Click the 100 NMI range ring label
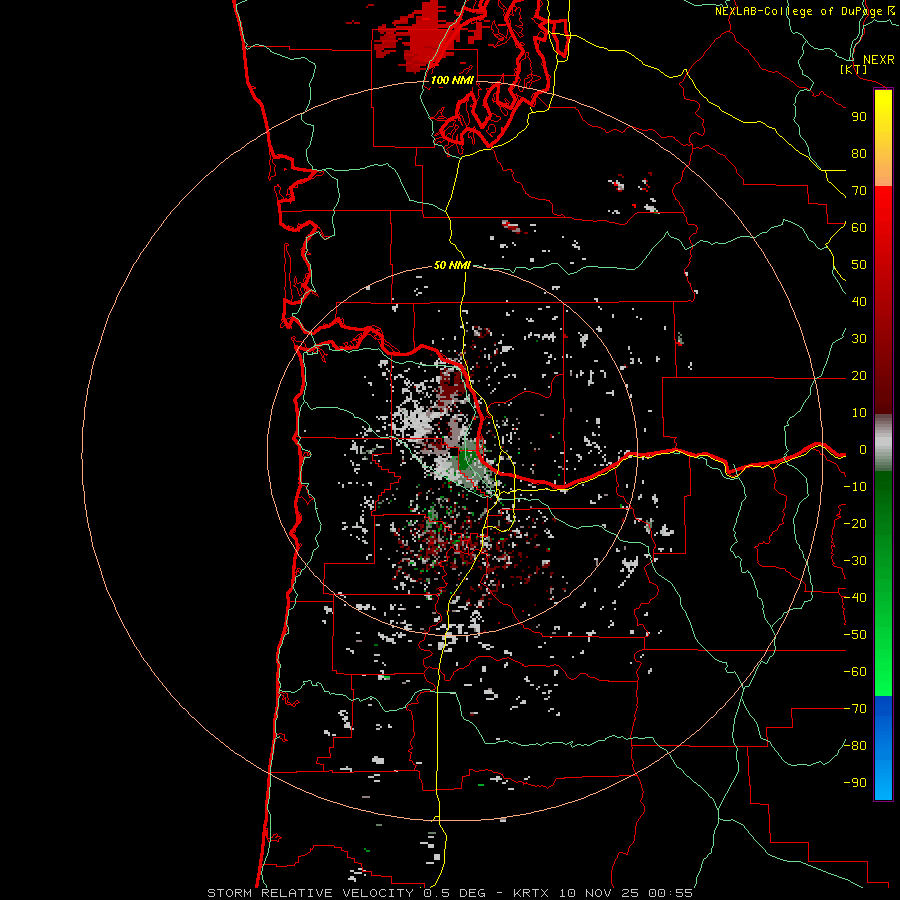This screenshot has height=900, width=900. coord(452,80)
